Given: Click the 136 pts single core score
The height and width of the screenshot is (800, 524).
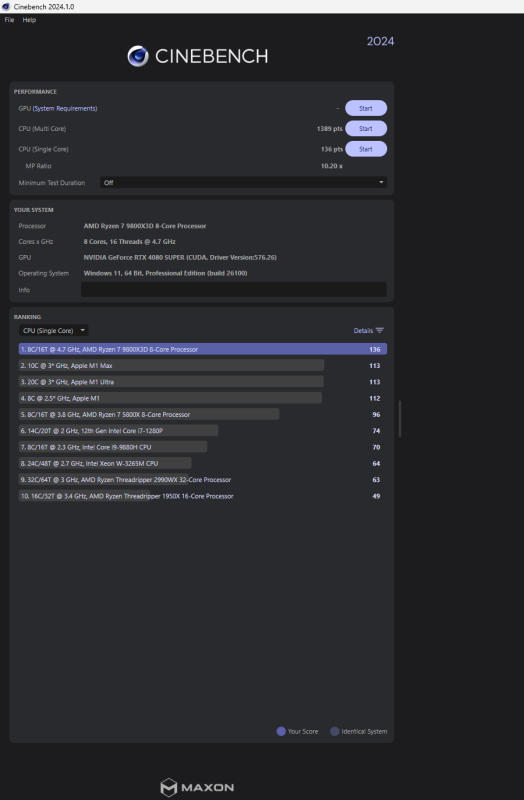Looking at the screenshot, I should (332, 149).
